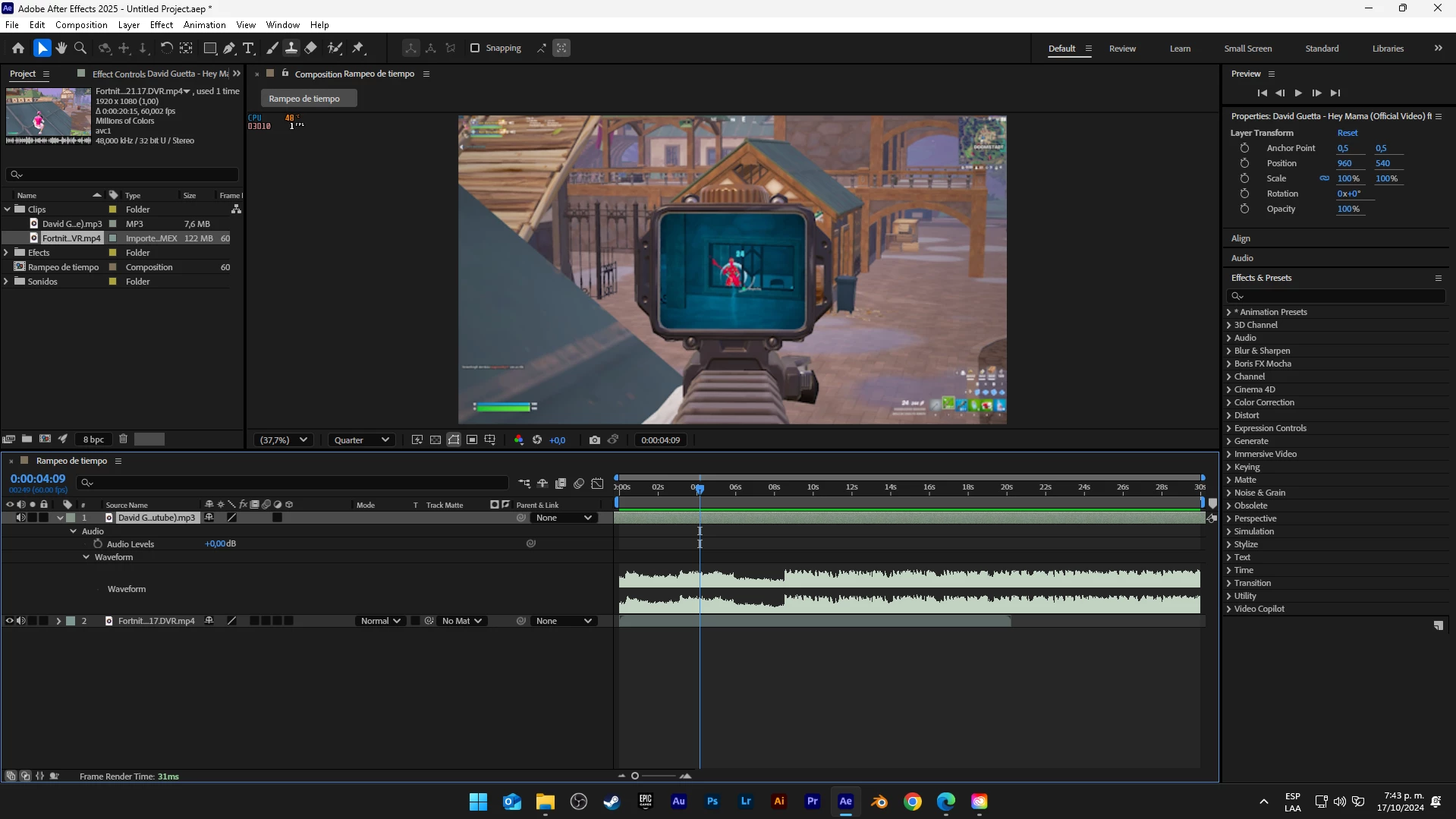Viewport: 1456px width, 819px height.
Task: Expand Fortnite layer 2 properties
Action: (x=58, y=621)
